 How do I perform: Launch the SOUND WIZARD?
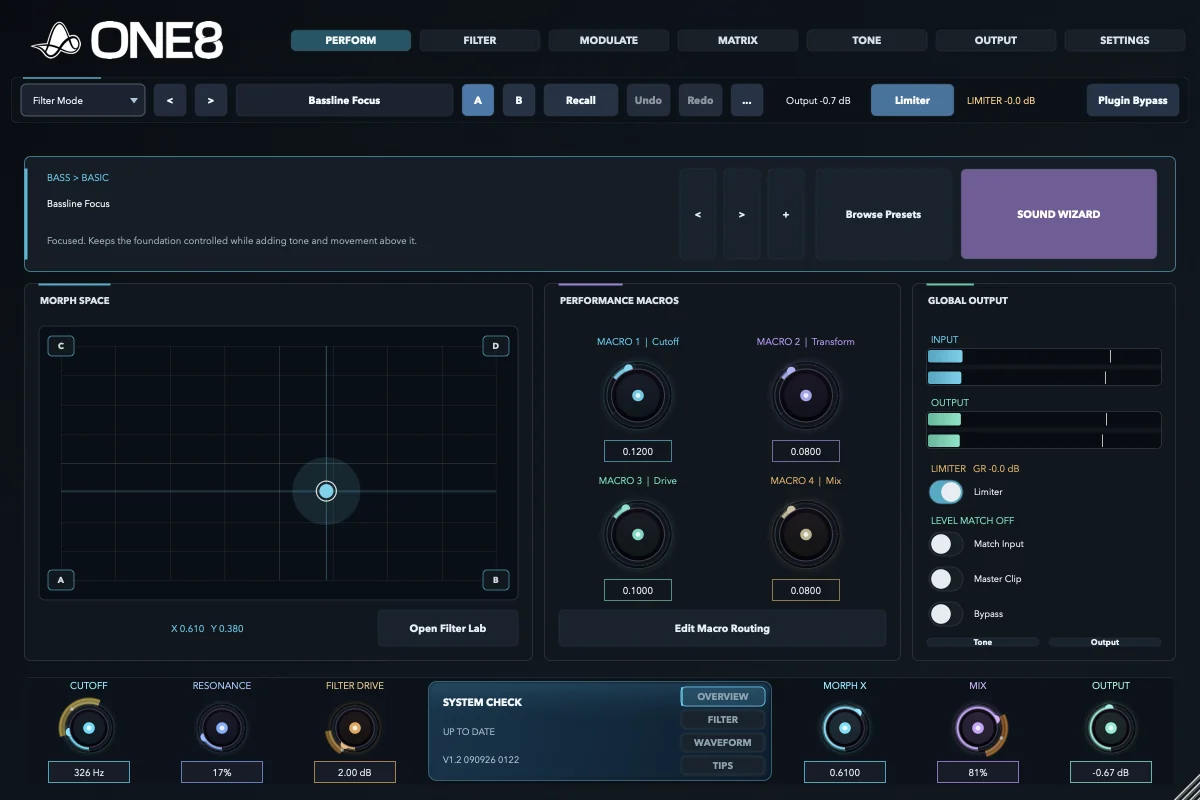point(1059,214)
